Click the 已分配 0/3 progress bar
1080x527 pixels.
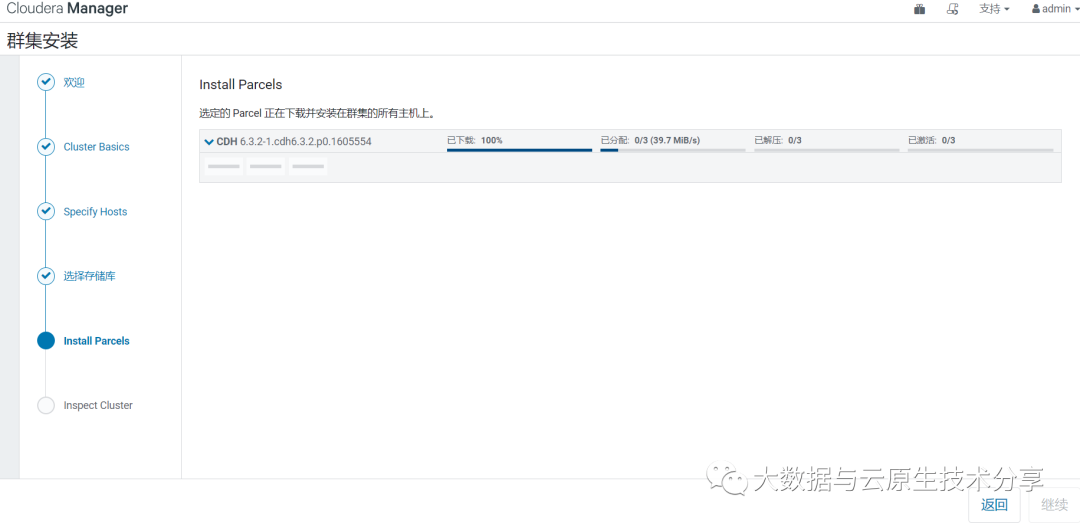673,149
